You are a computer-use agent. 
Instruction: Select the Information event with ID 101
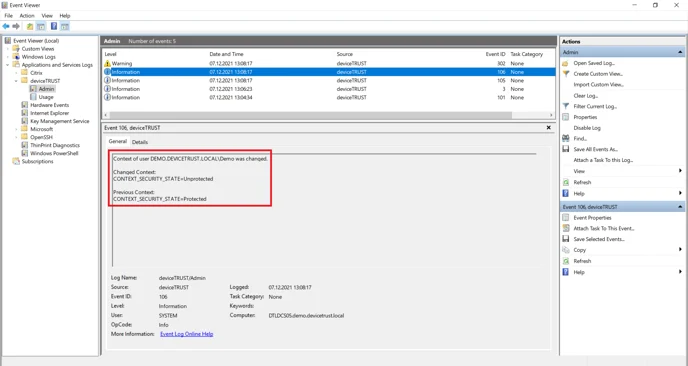(329, 97)
